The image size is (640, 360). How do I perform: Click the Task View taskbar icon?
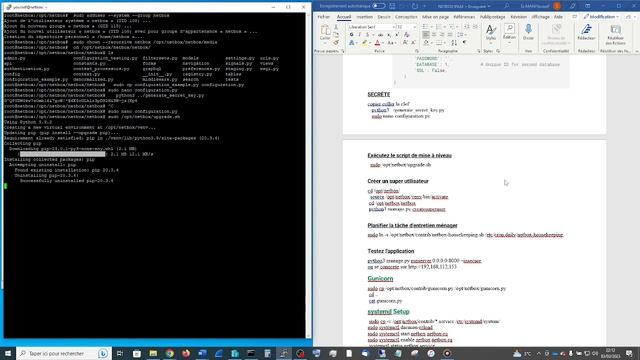120,353
